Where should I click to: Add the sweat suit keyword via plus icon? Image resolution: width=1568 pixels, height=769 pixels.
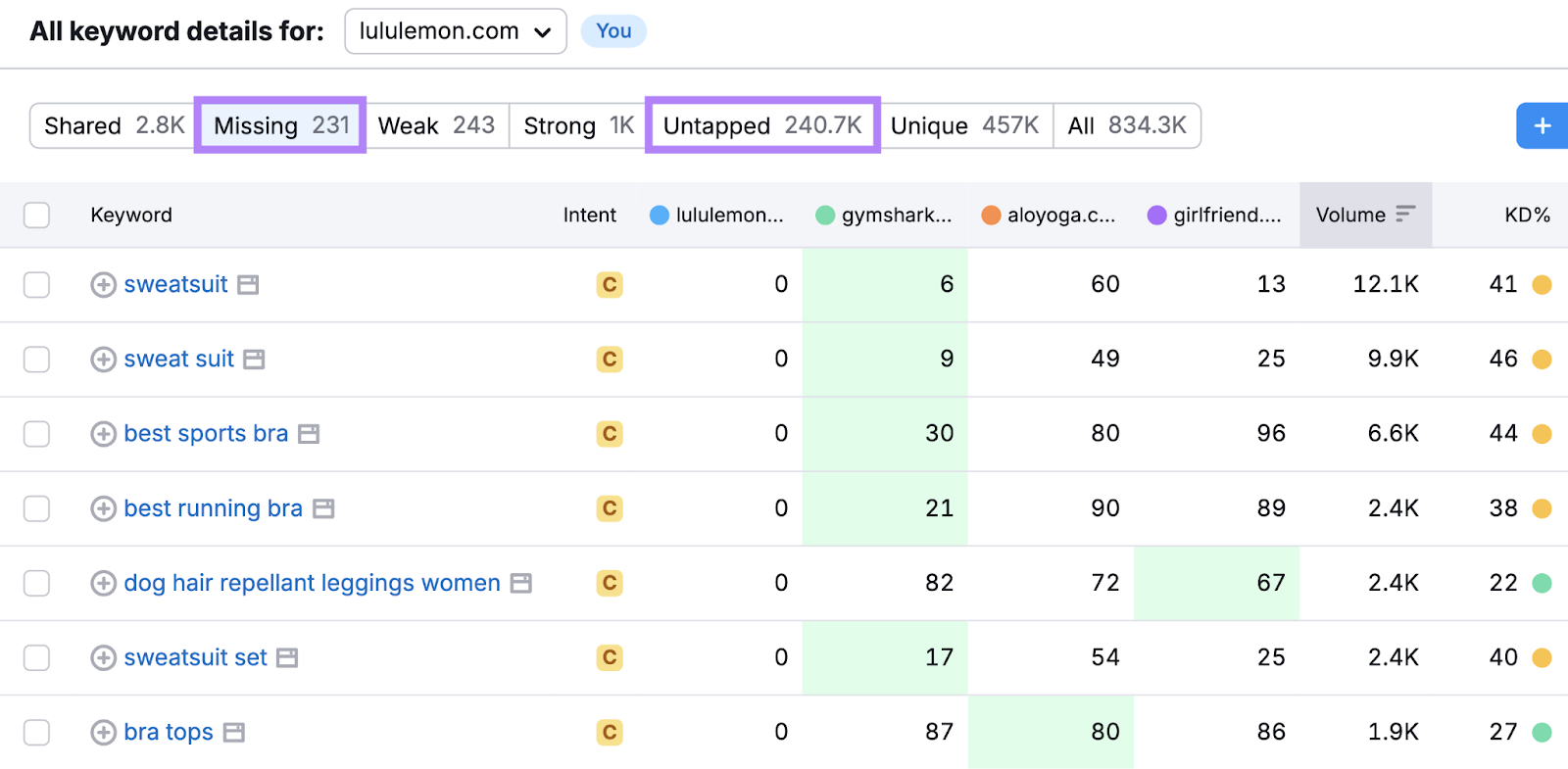point(103,360)
